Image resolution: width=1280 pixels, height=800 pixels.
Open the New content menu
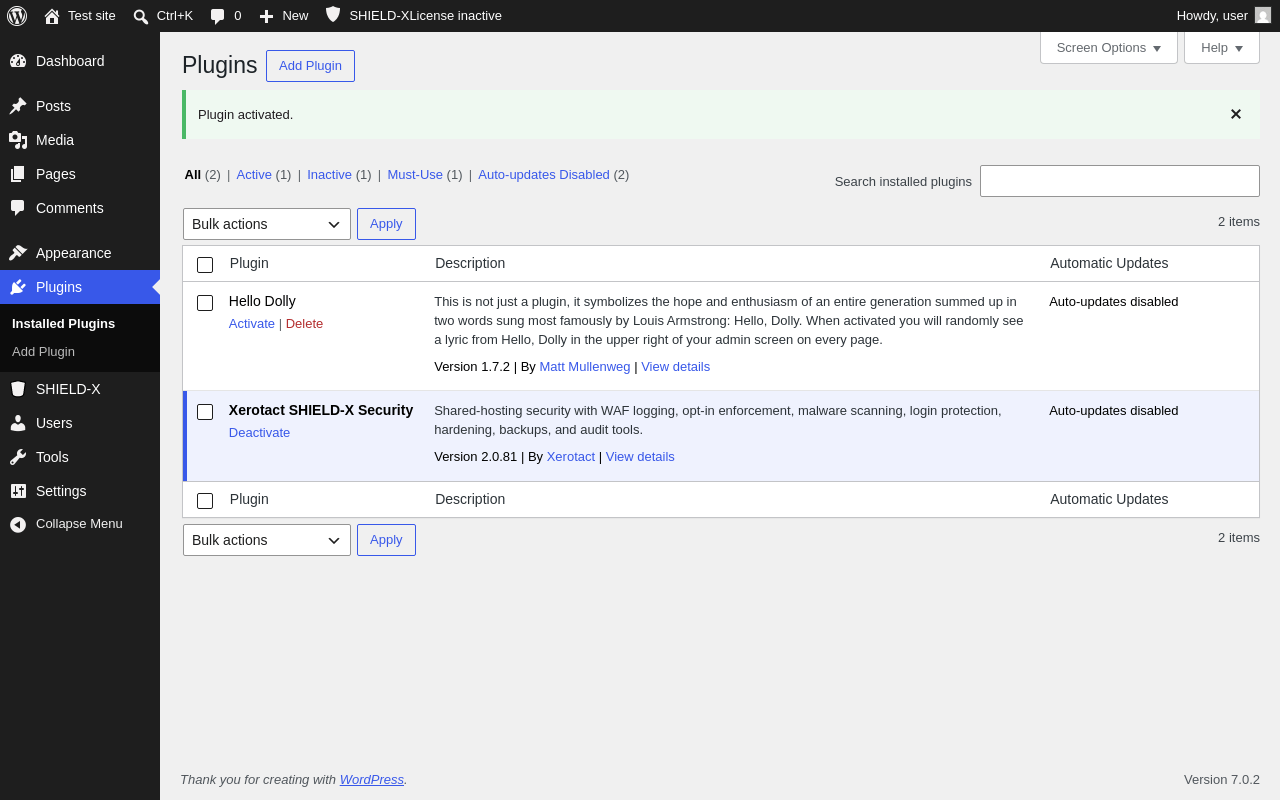point(284,16)
